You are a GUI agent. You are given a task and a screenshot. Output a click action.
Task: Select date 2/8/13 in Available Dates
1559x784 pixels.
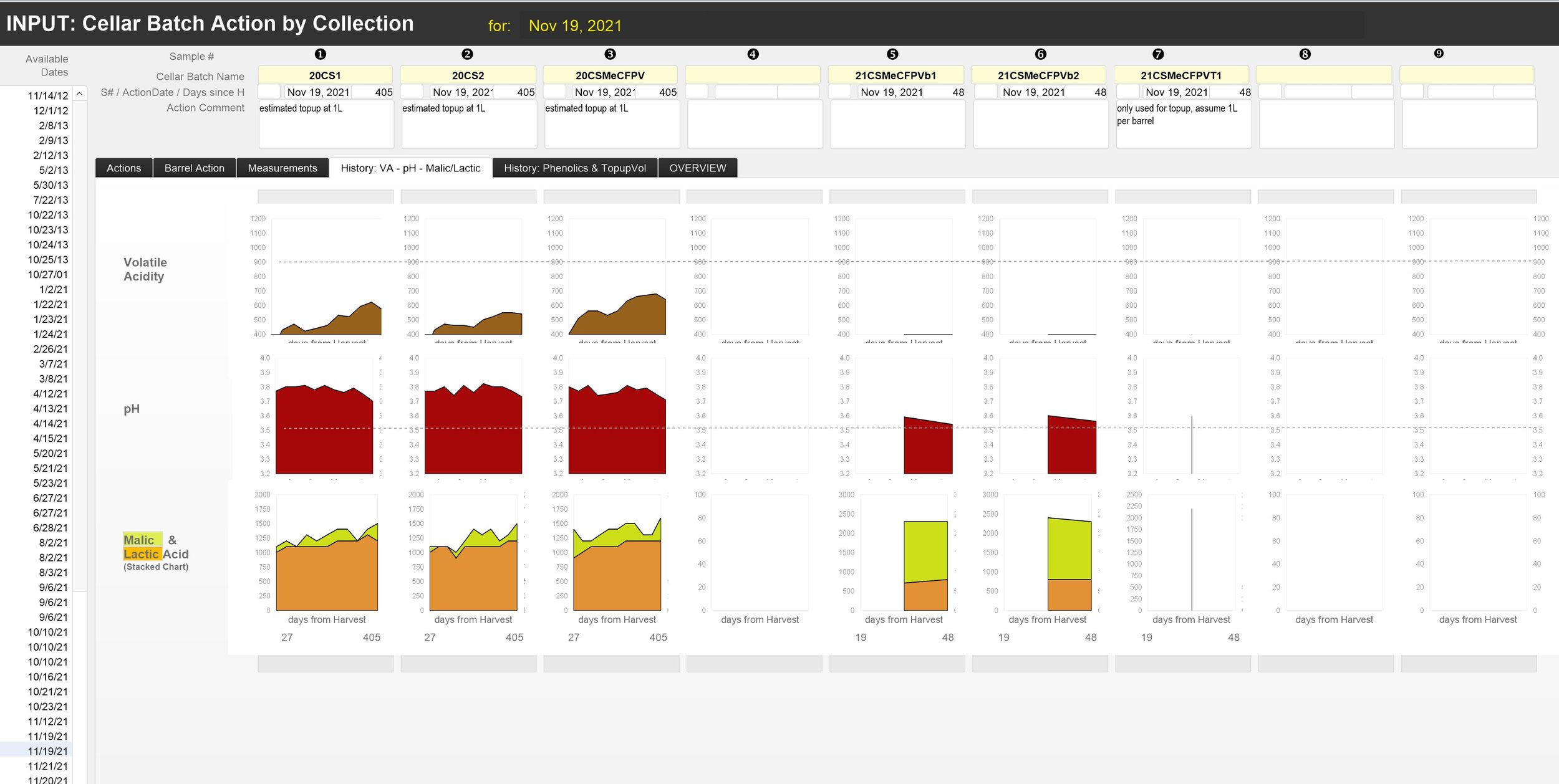[x=53, y=125]
